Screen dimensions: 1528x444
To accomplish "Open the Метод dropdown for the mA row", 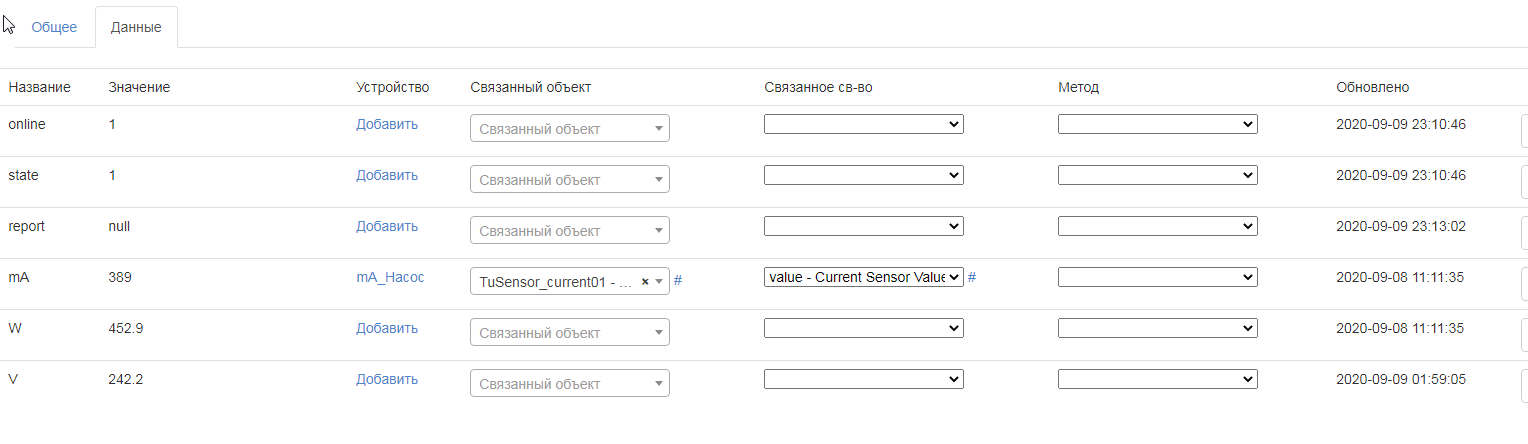I will coord(1157,277).
